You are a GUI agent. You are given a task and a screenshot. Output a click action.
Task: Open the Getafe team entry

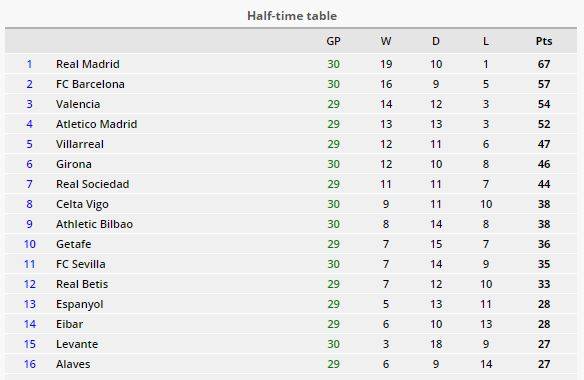(x=73, y=244)
